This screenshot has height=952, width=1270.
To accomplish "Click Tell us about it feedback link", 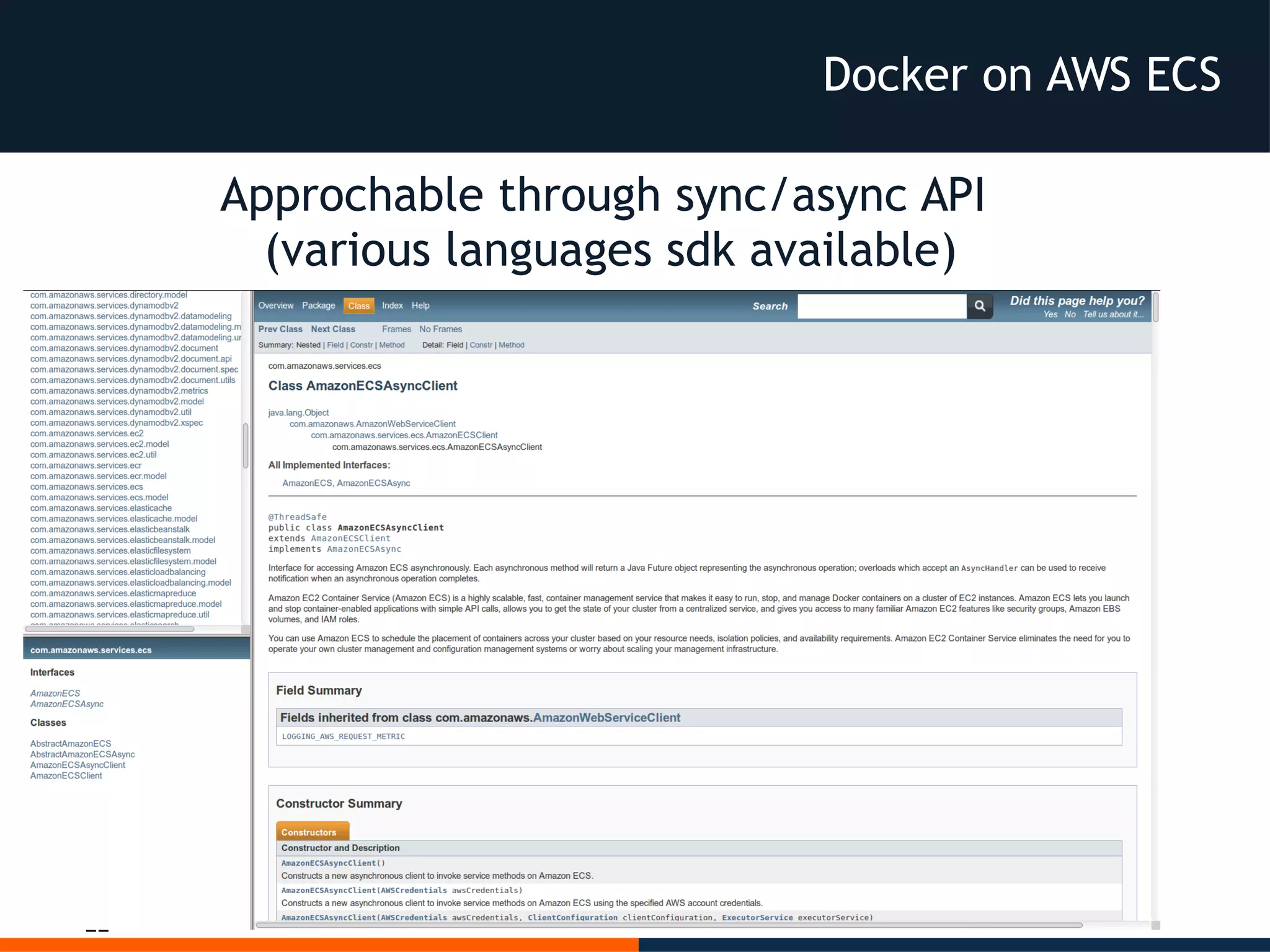I will pos(1113,314).
